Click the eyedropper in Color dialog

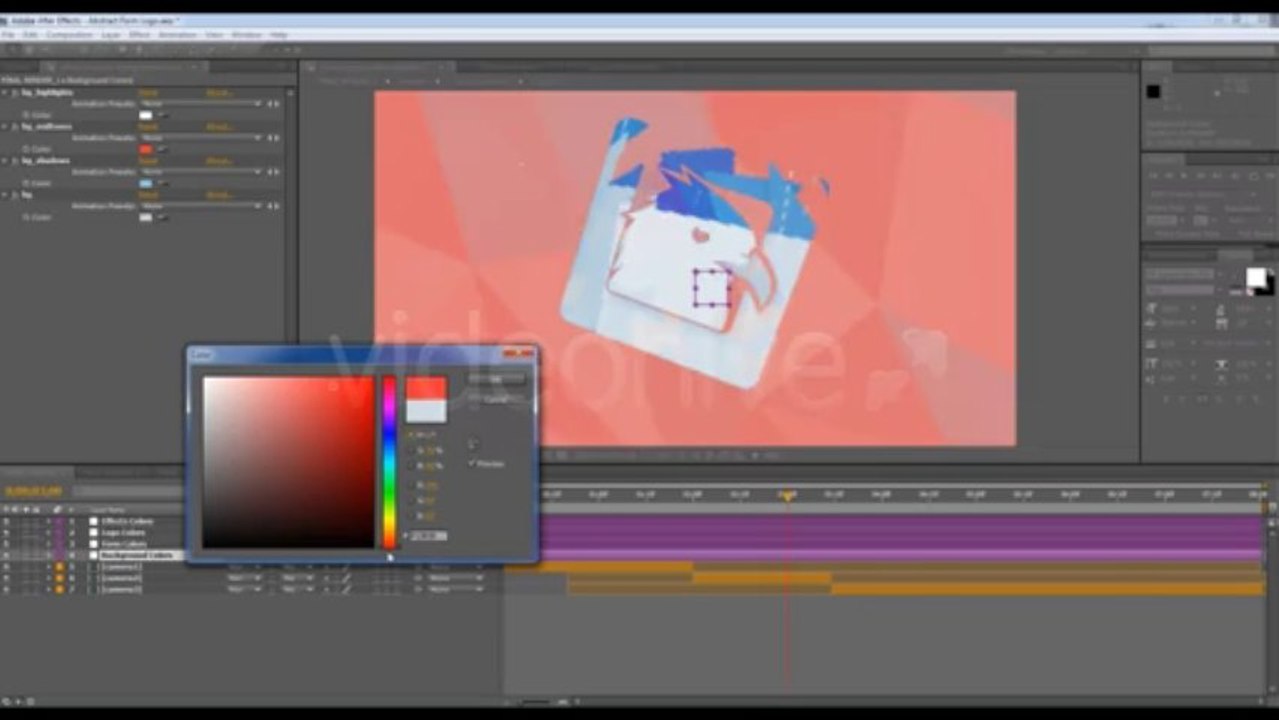click(473, 442)
